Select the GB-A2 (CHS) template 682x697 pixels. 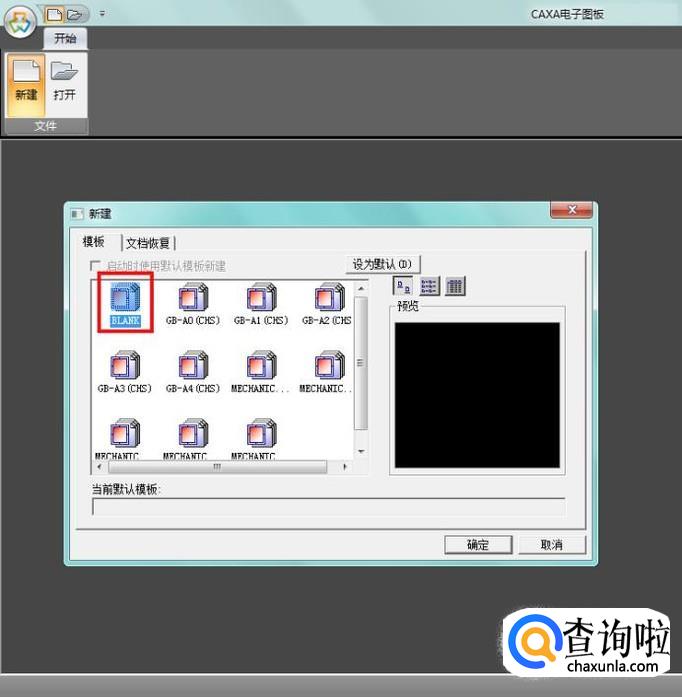(327, 304)
